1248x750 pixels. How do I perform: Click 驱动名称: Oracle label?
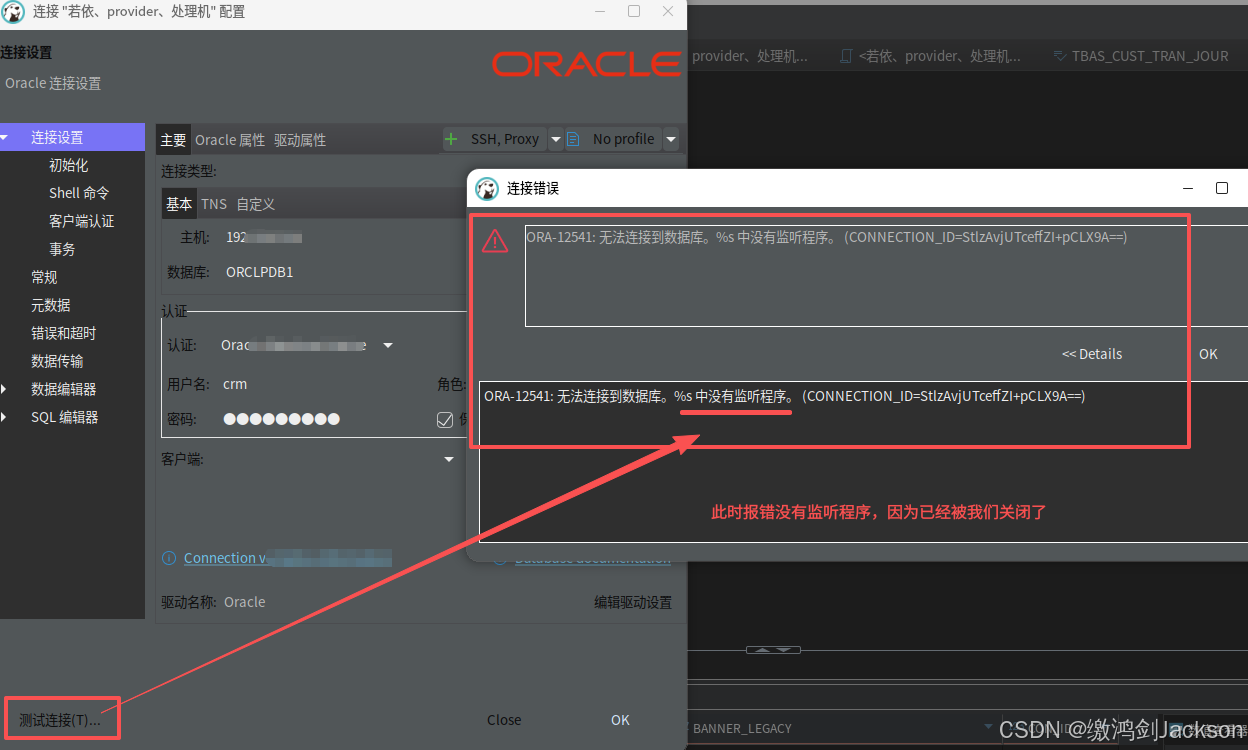[x=213, y=602]
